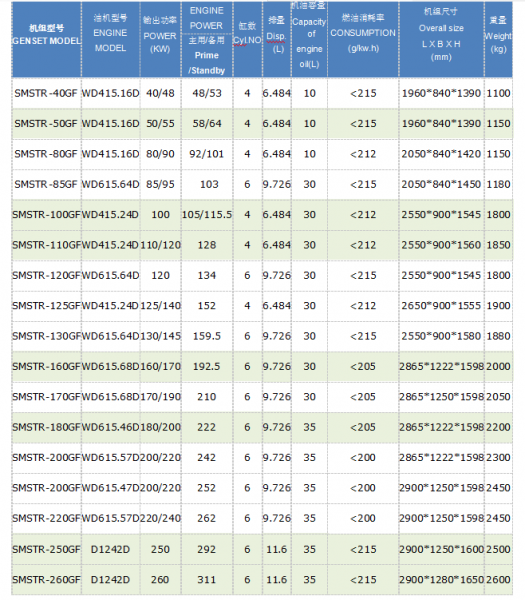
Task: Select the Capacity of engine oil header
Action: [309, 40]
